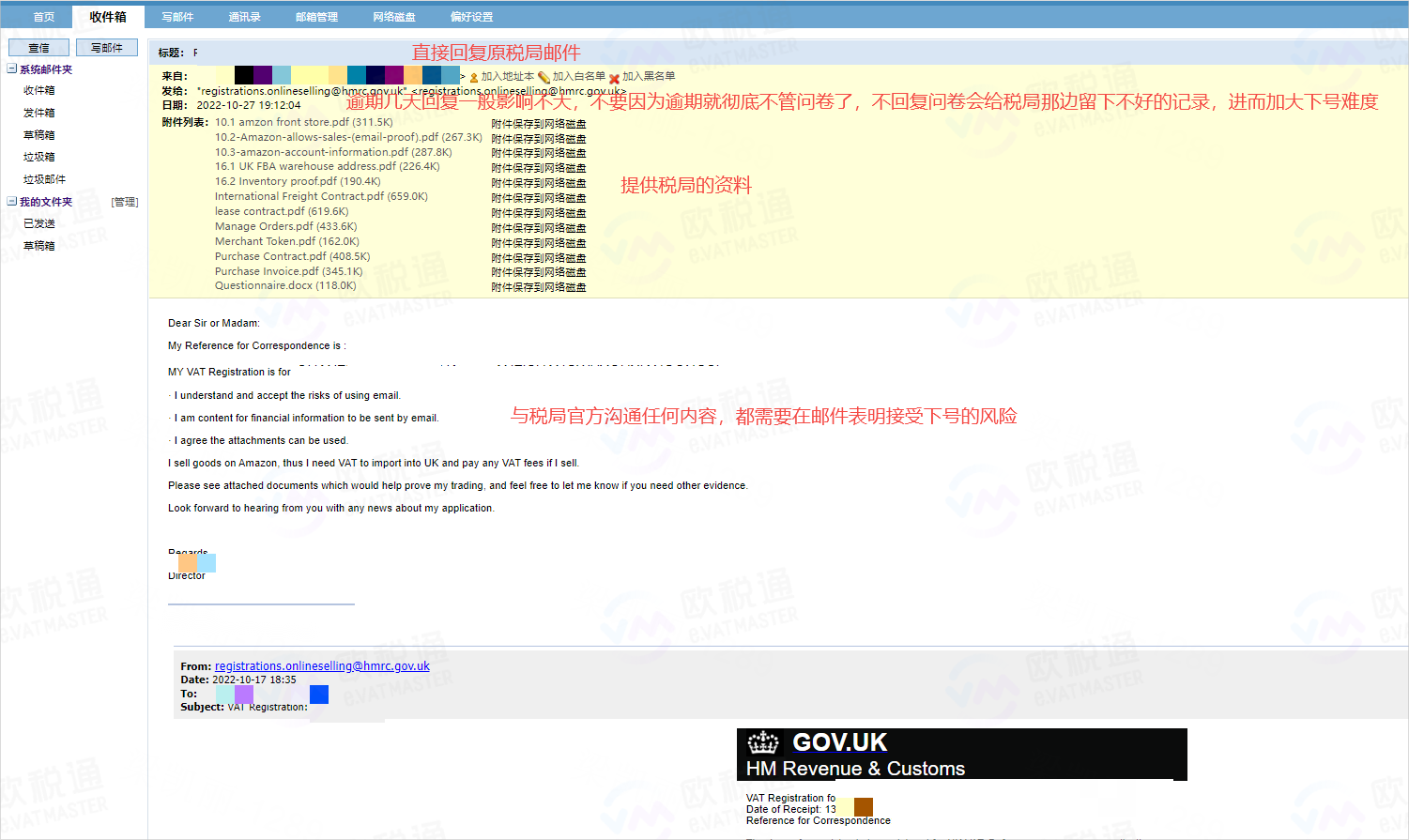Open attachment 16.2 Inventory proof.pdf
This screenshot has height=840, width=1409.
[298, 181]
